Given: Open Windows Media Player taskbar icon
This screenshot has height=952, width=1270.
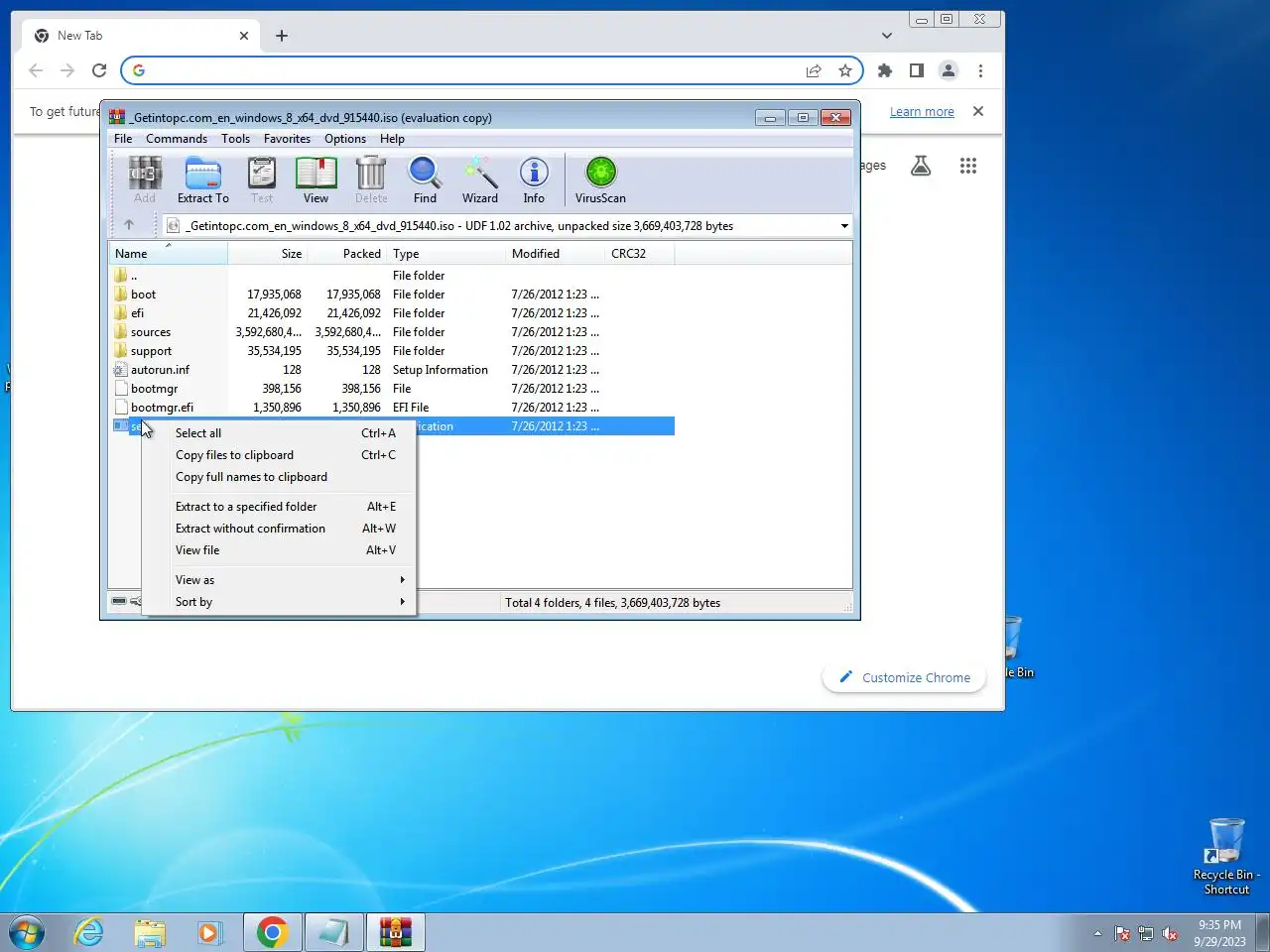Looking at the screenshot, I should pyautogui.click(x=209, y=932).
